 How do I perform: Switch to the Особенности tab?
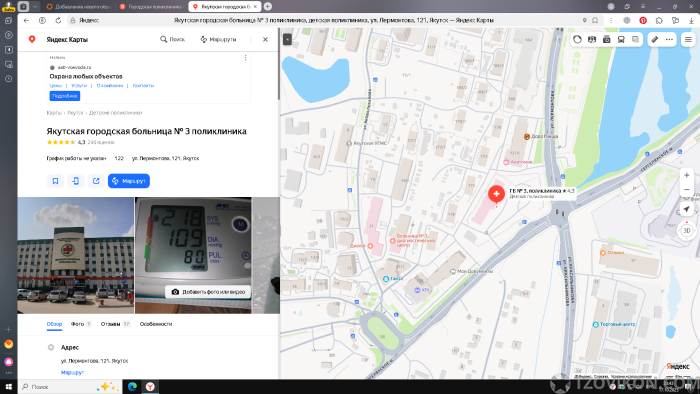tap(156, 324)
